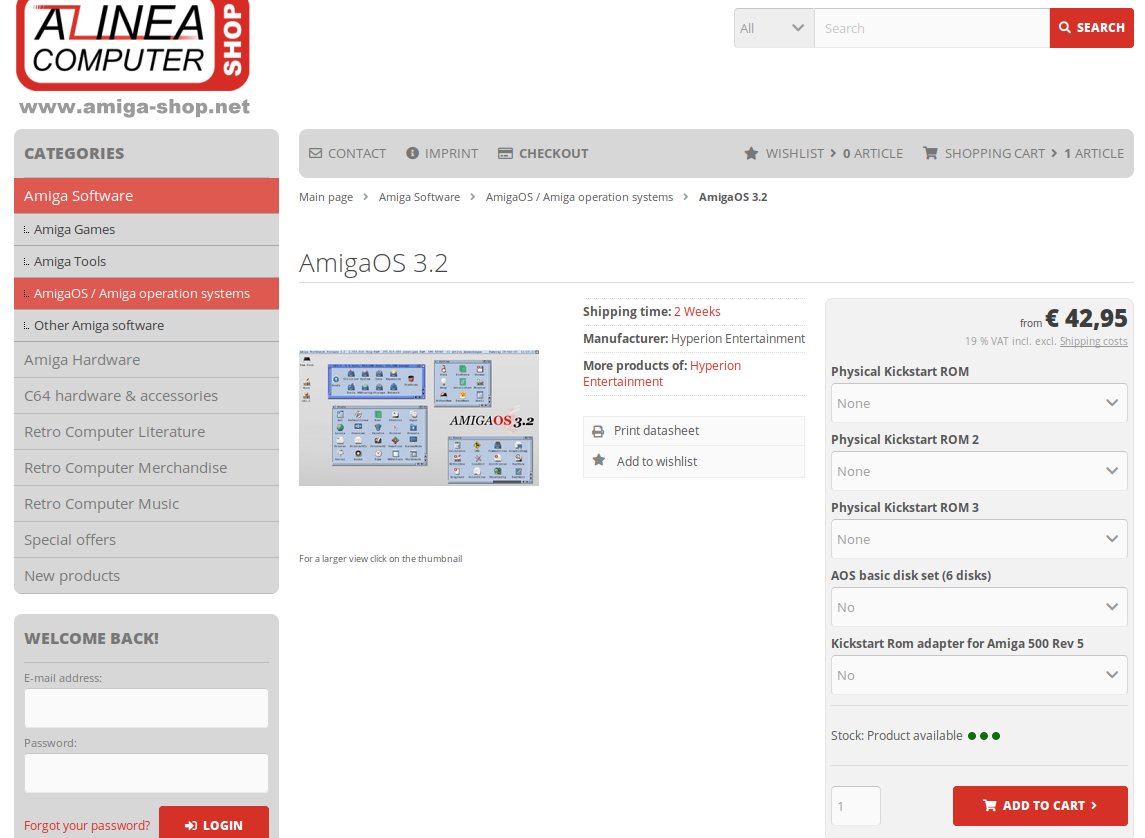Click the magnifier icon in Search button

(1065, 28)
